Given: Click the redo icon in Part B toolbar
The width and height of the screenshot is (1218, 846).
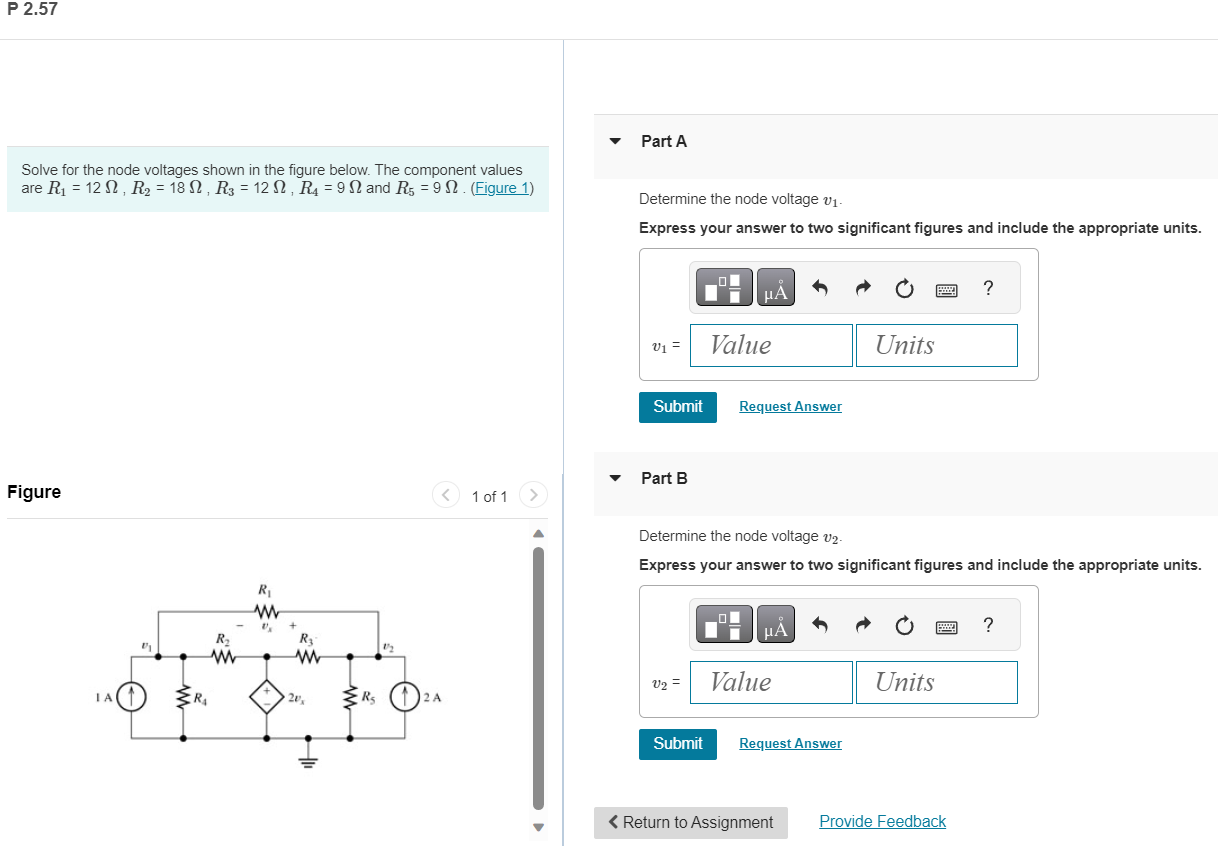Looking at the screenshot, I should tap(863, 624).
